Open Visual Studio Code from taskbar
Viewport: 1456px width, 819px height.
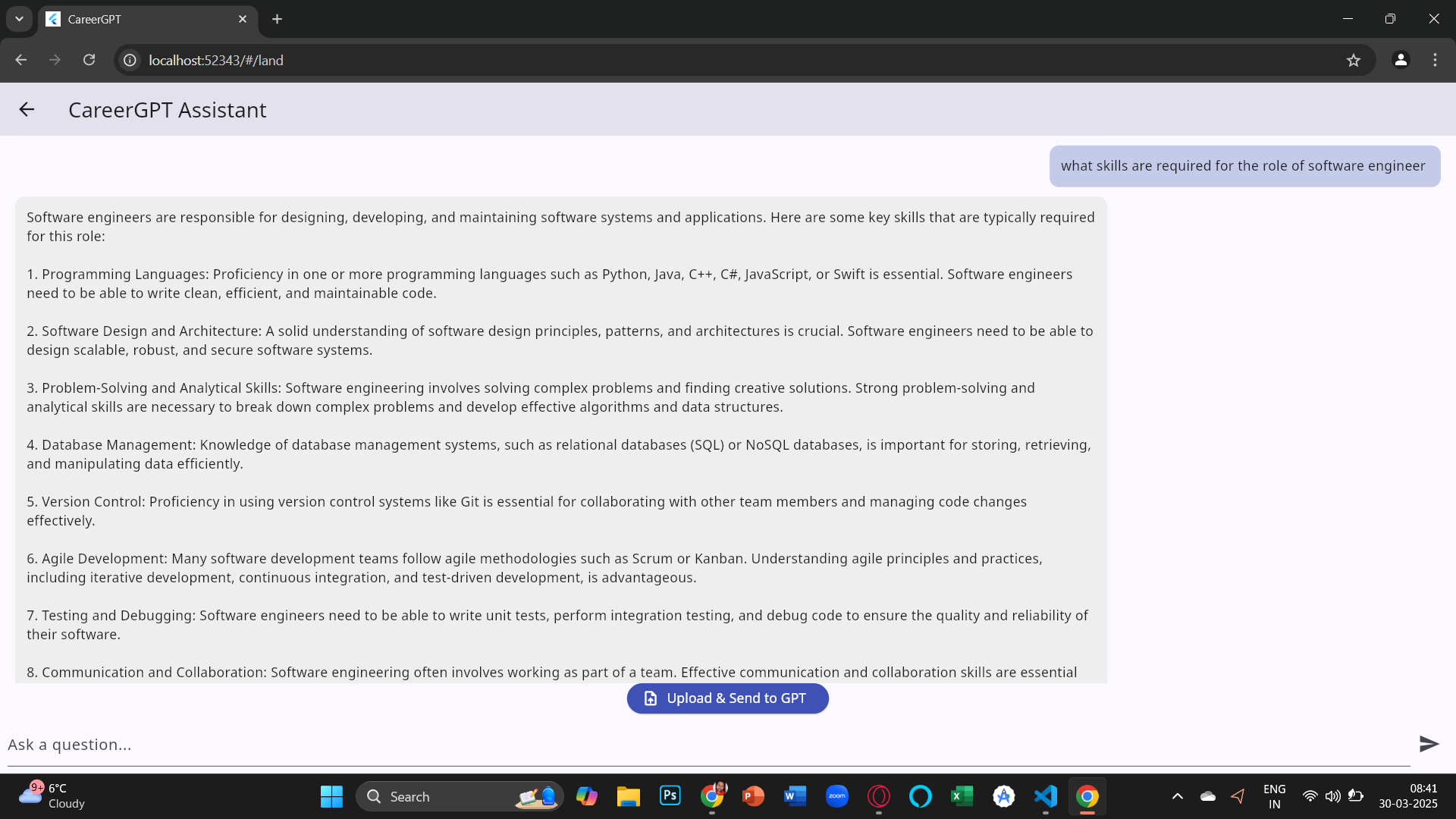1045,796
